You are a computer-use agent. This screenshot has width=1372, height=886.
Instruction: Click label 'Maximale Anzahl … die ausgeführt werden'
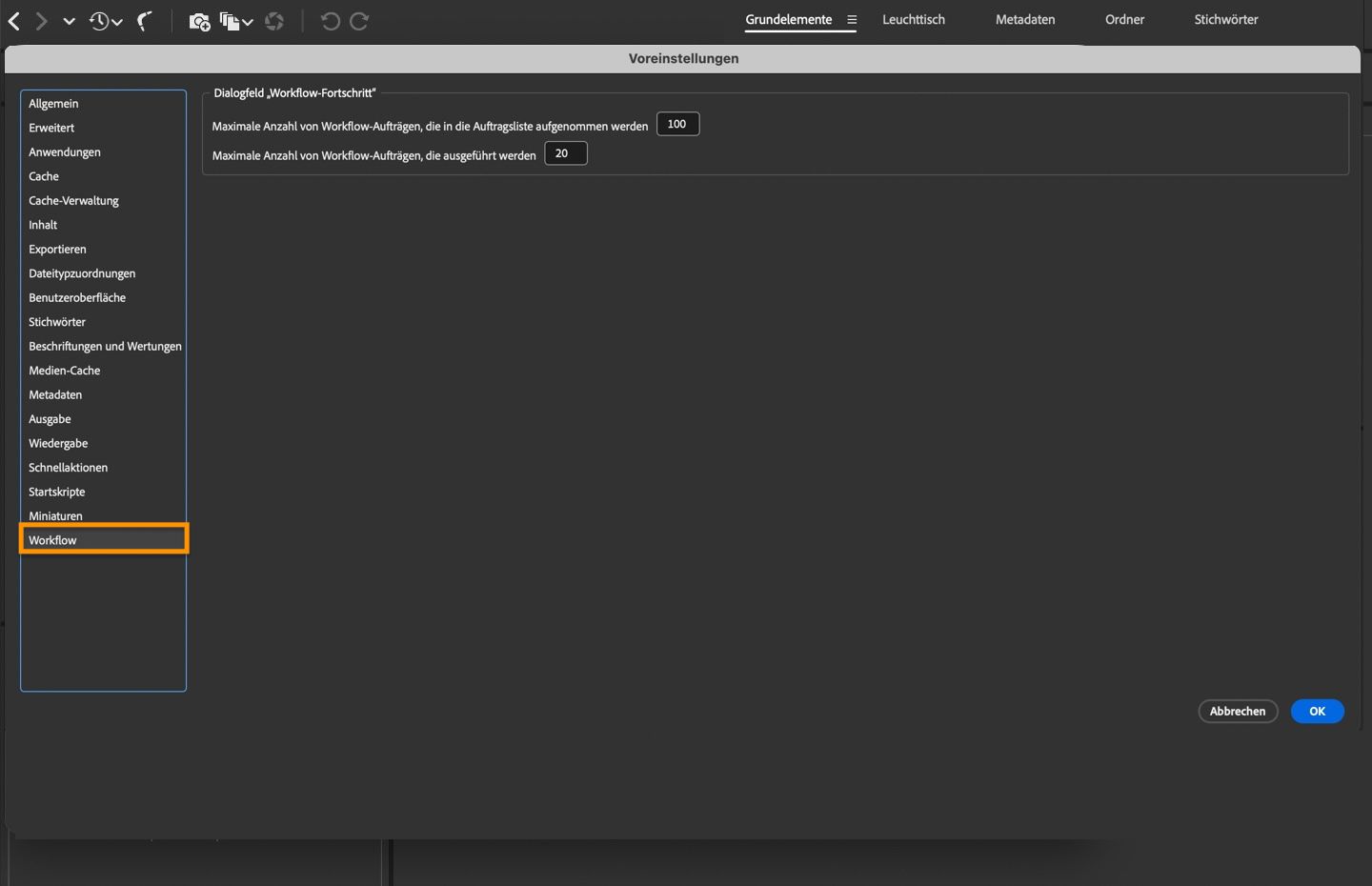tap(373, 155)
